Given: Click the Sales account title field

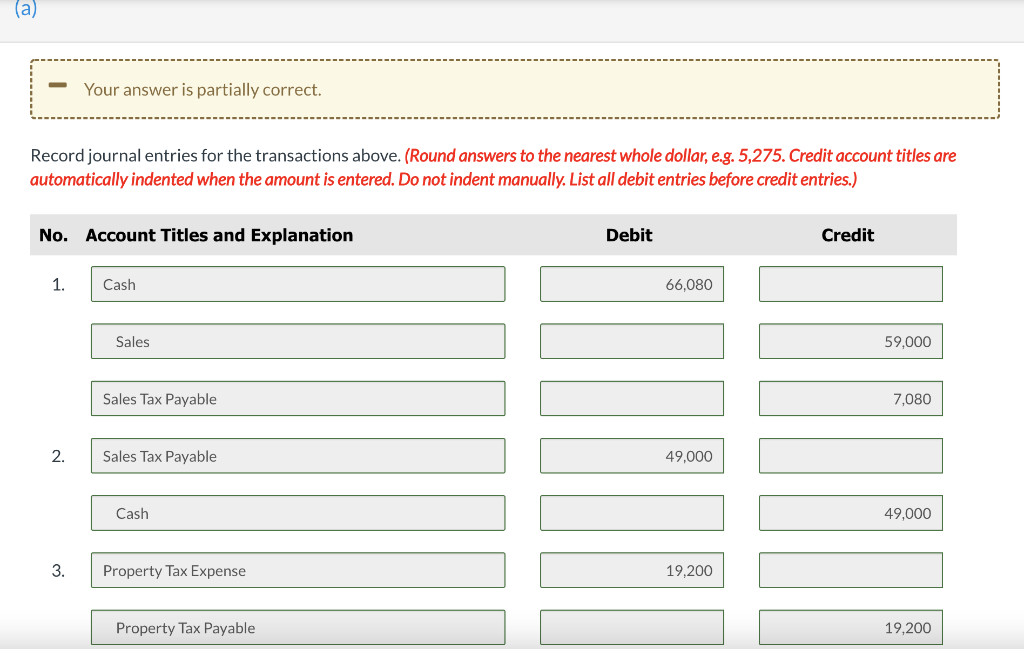Looking at the screenshot, I should pos(297,341).
